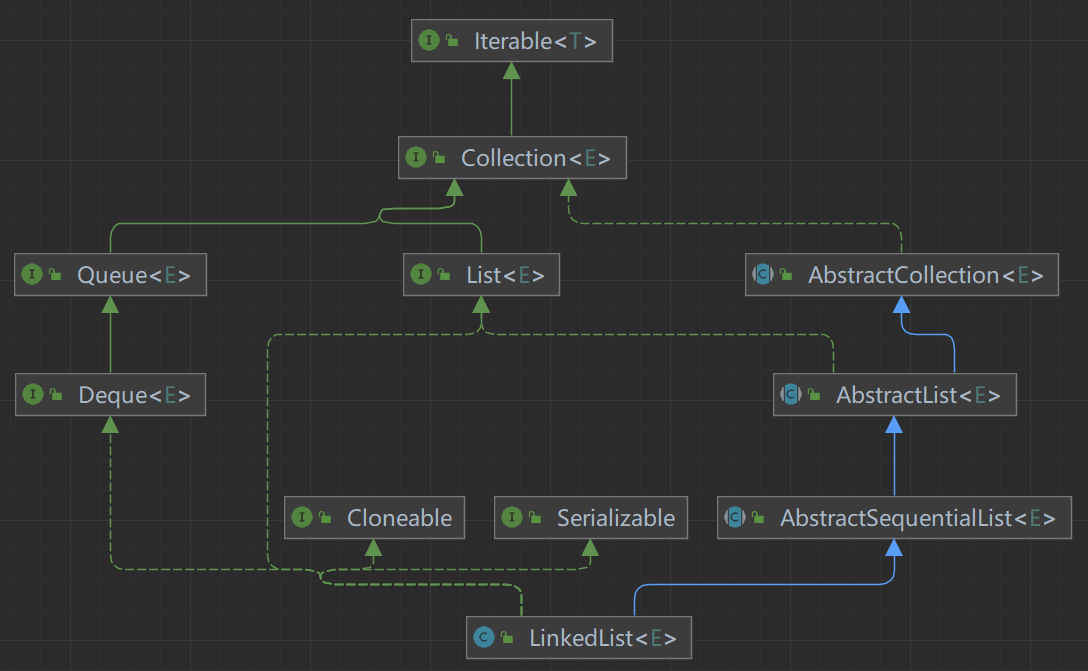1088x671 pixels.
Task: Select the Iterable<T> node label
Action: (x=535, y=41)
